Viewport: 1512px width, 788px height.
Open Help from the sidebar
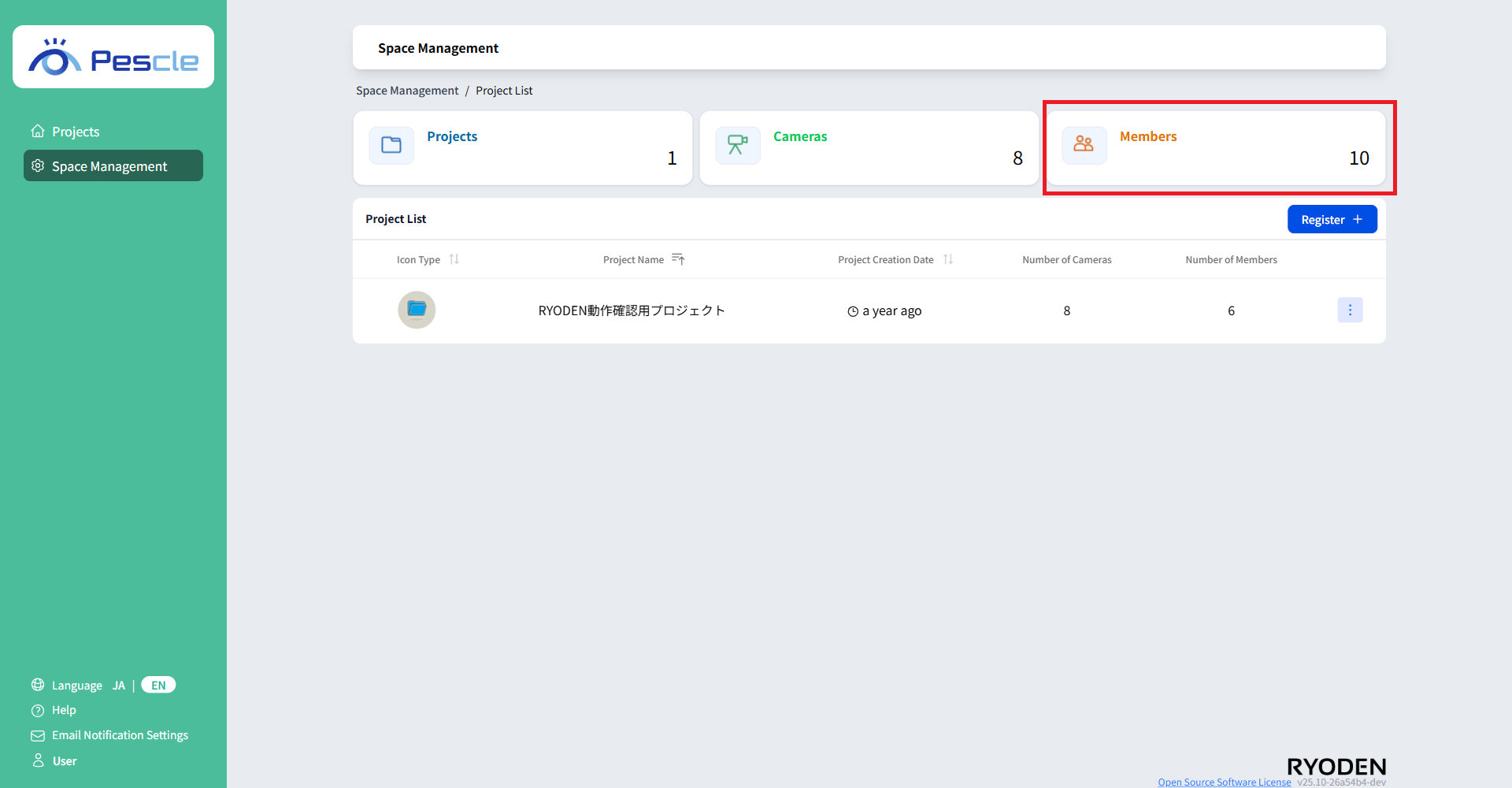pyautogui.click(x=64, y=710)
